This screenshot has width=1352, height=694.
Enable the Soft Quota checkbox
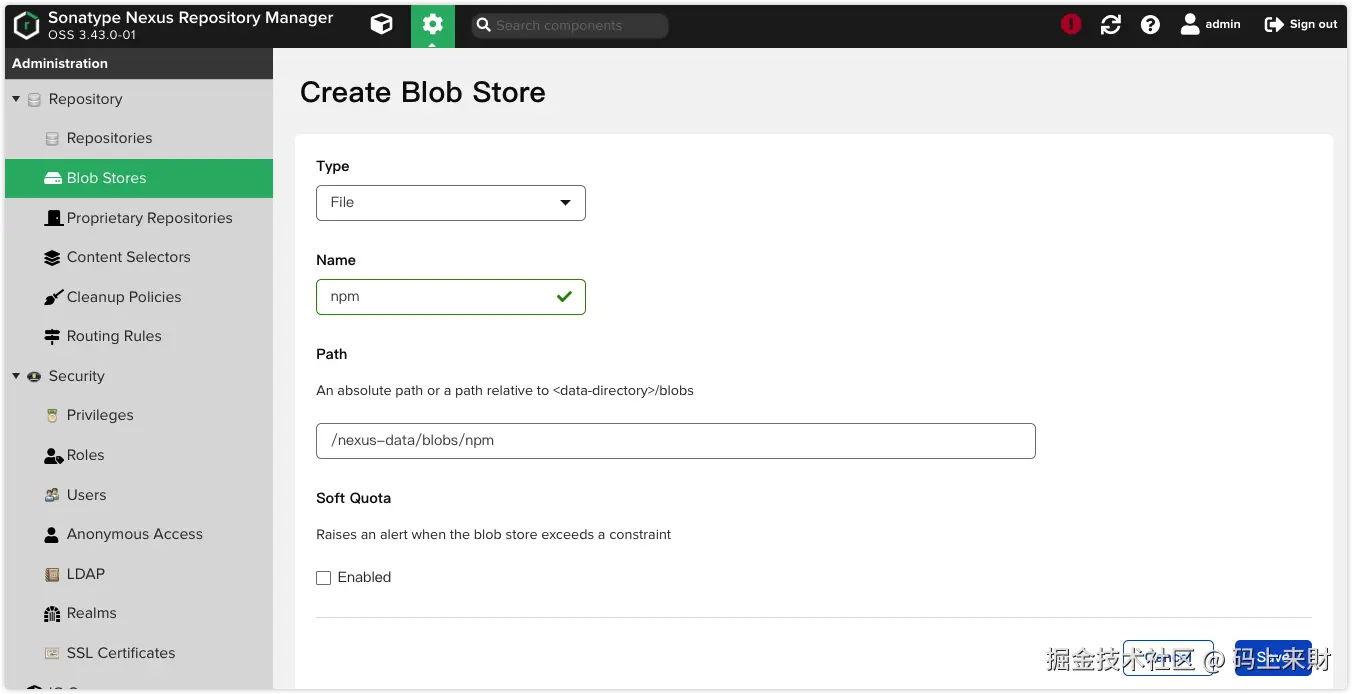324,578
